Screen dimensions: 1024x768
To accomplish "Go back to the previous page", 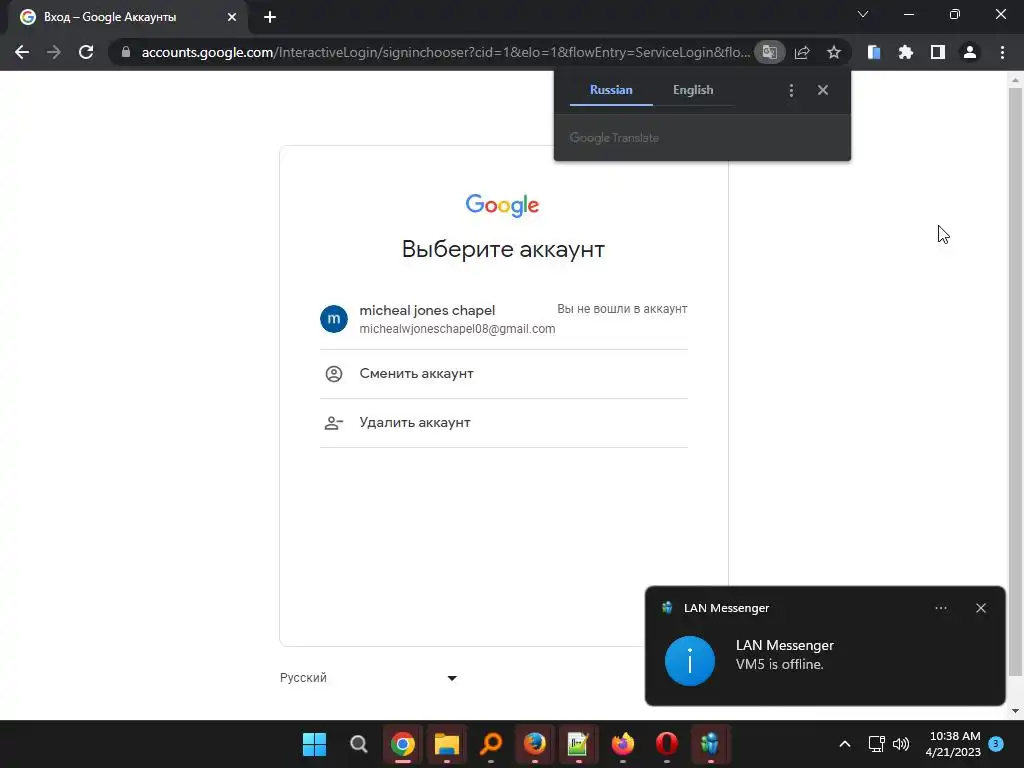I will (22, 52).
